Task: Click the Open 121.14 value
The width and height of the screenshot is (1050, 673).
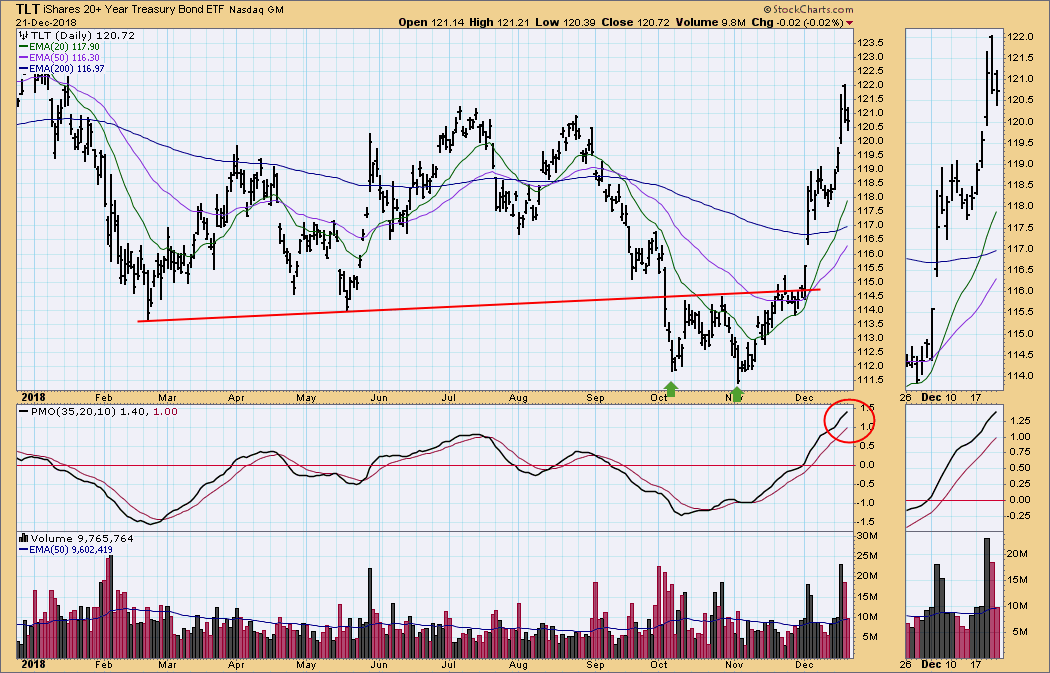Action: [431, 22]
